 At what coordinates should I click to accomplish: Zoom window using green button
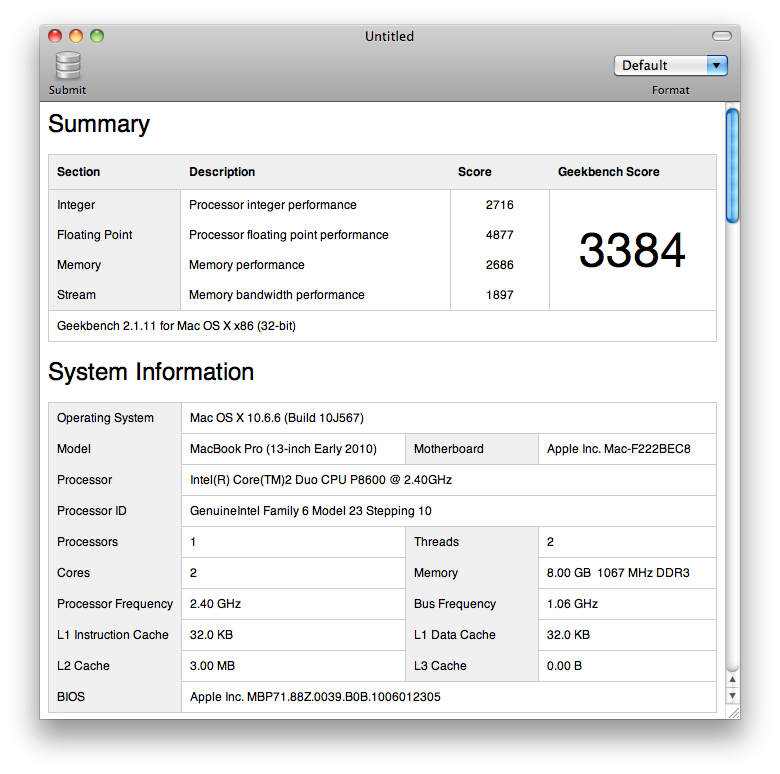tap(97, 36)
